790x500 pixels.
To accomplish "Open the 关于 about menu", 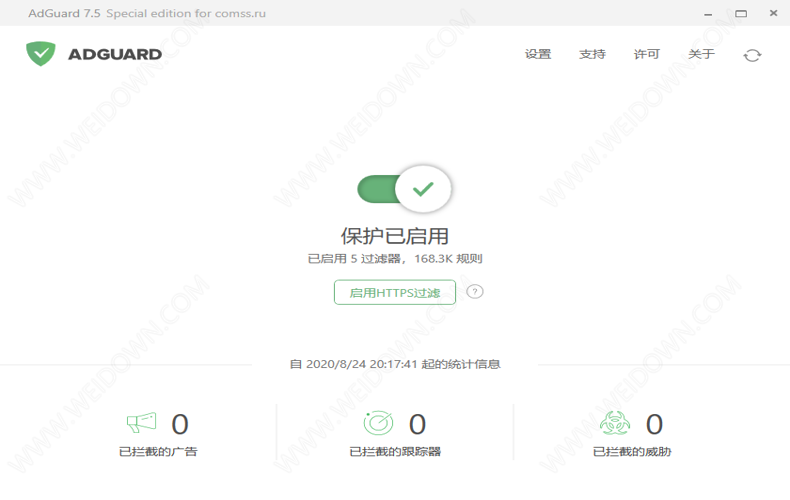I will click(x=701, y=54).
